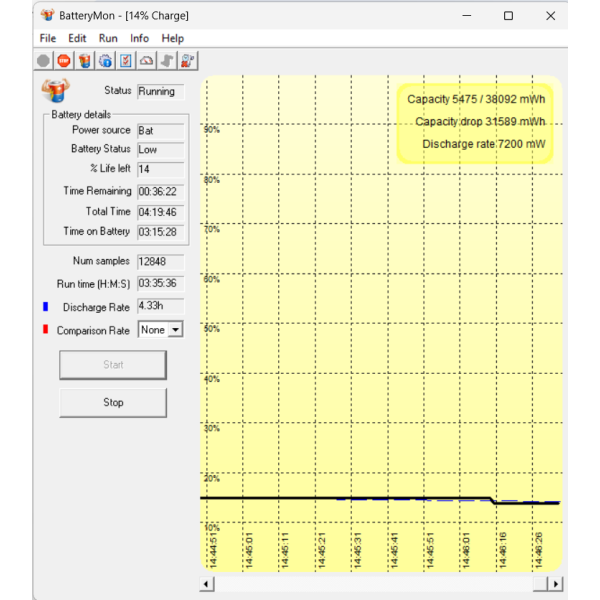600x600 pixels.
Task: Click the Battery Status field showing Low
Action: point(161,150)
